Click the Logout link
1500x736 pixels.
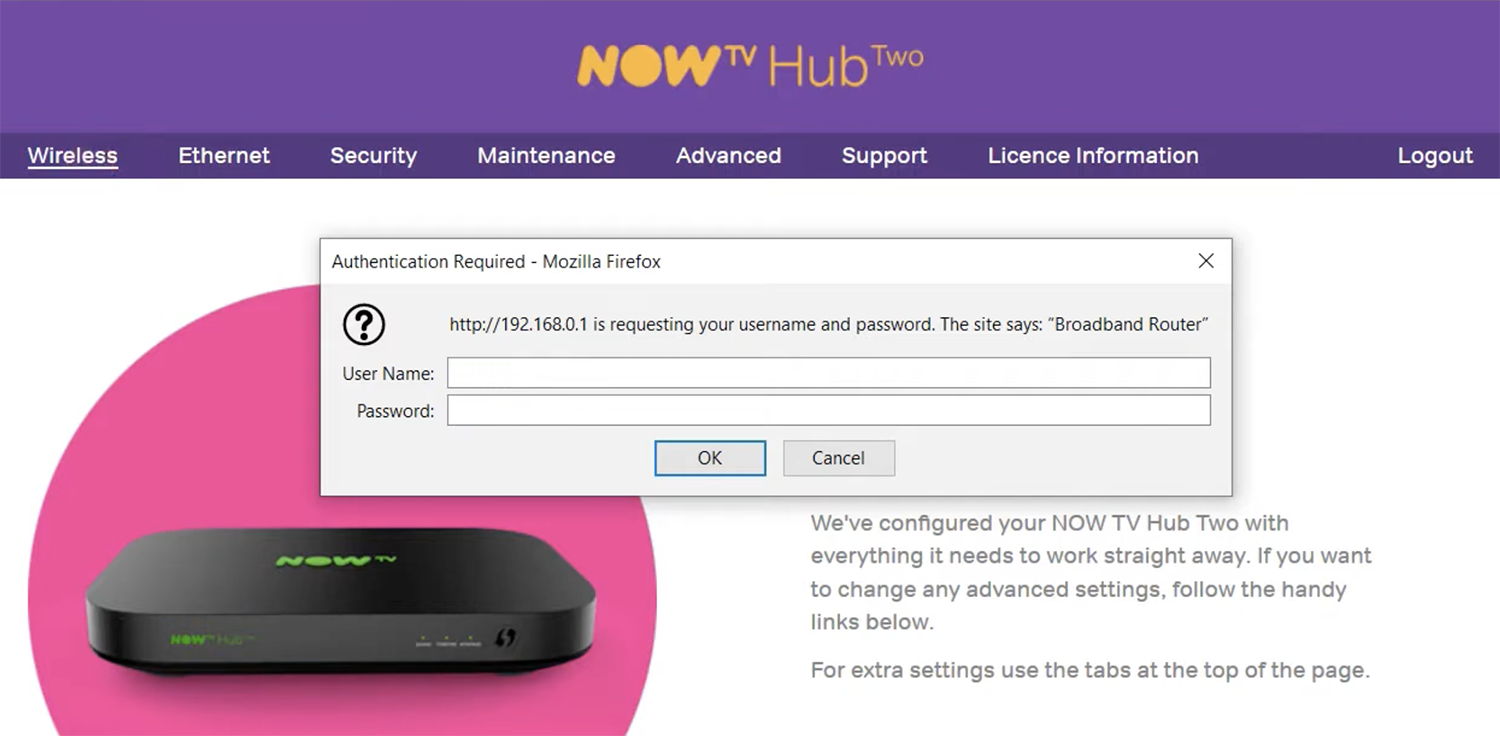[x=1435, y=156]
